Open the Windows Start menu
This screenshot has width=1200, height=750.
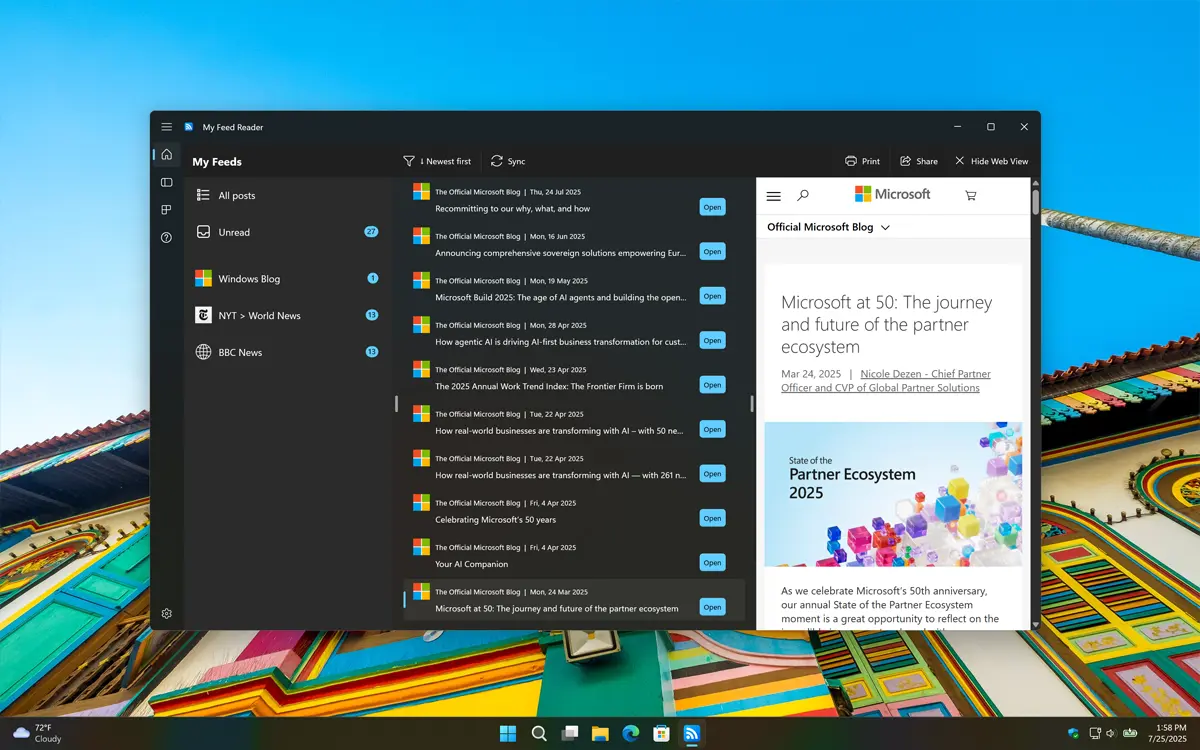(508, 734)
